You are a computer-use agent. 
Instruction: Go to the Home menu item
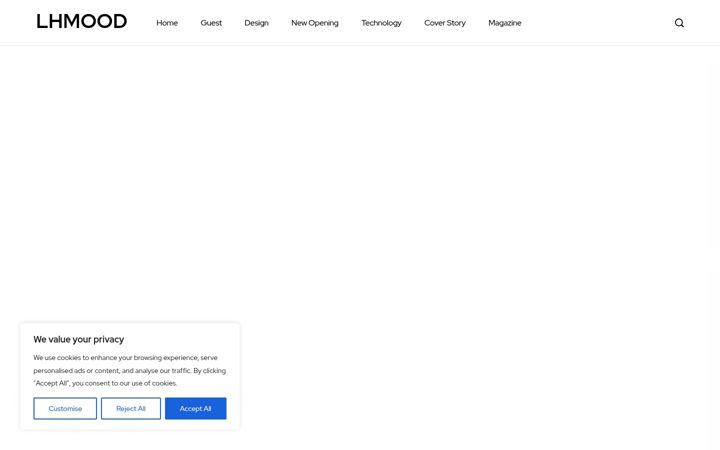pos(167,23)
